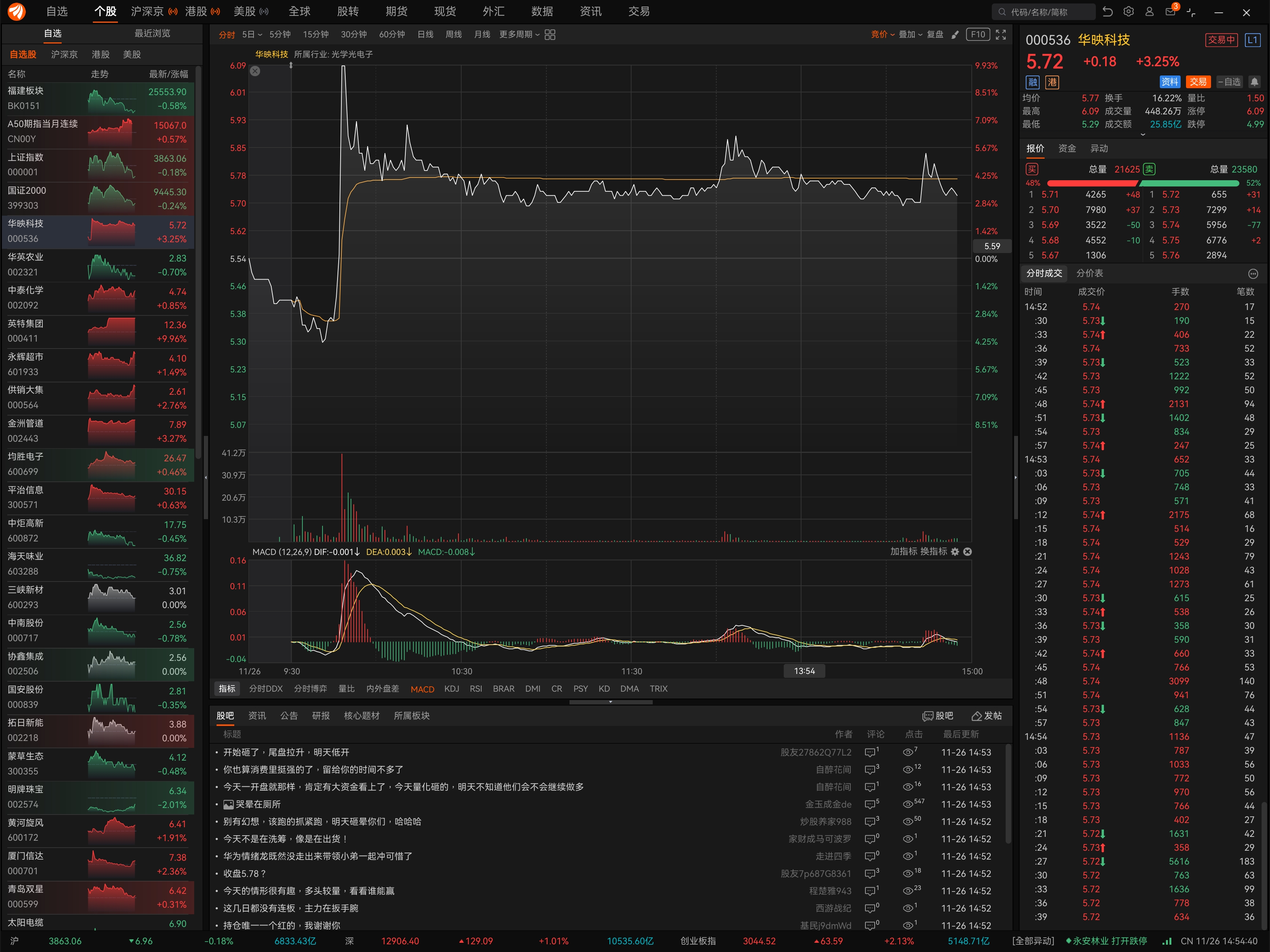Click the price alert bell icon

1255,82
